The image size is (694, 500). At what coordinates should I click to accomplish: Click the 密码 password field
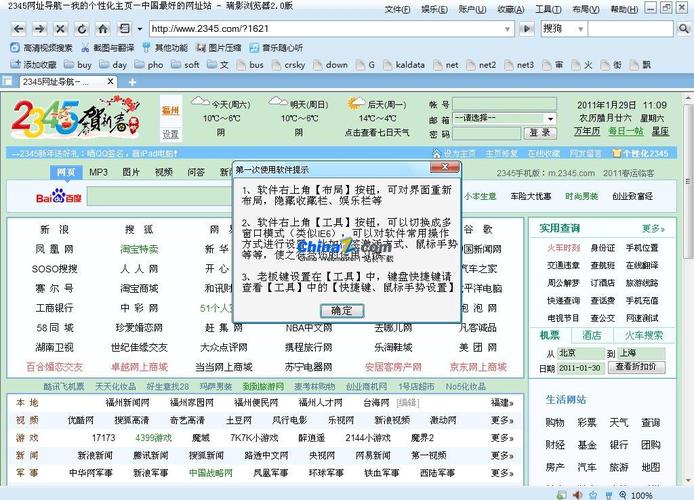(486, 133)
